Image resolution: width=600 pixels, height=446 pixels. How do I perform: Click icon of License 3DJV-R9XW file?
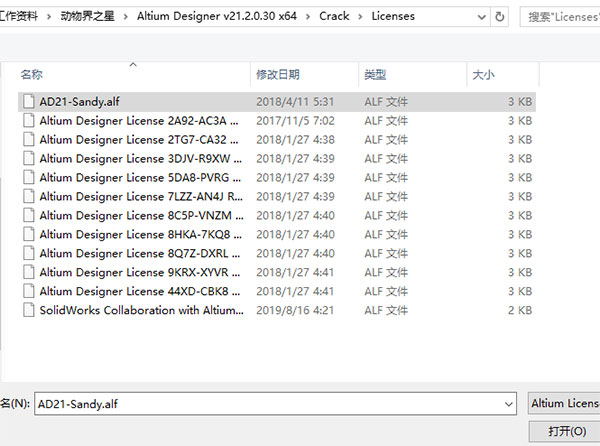(28, 158)
